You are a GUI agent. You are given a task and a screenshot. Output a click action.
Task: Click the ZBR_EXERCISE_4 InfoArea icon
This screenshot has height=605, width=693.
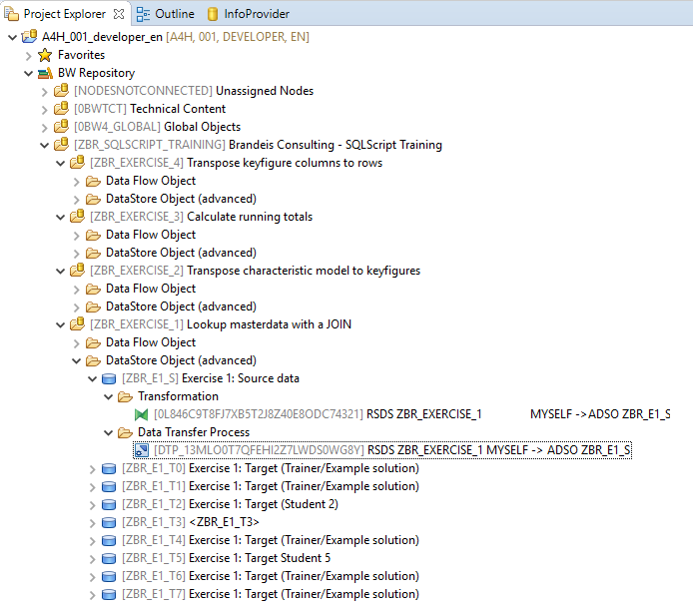click(77, 163)
